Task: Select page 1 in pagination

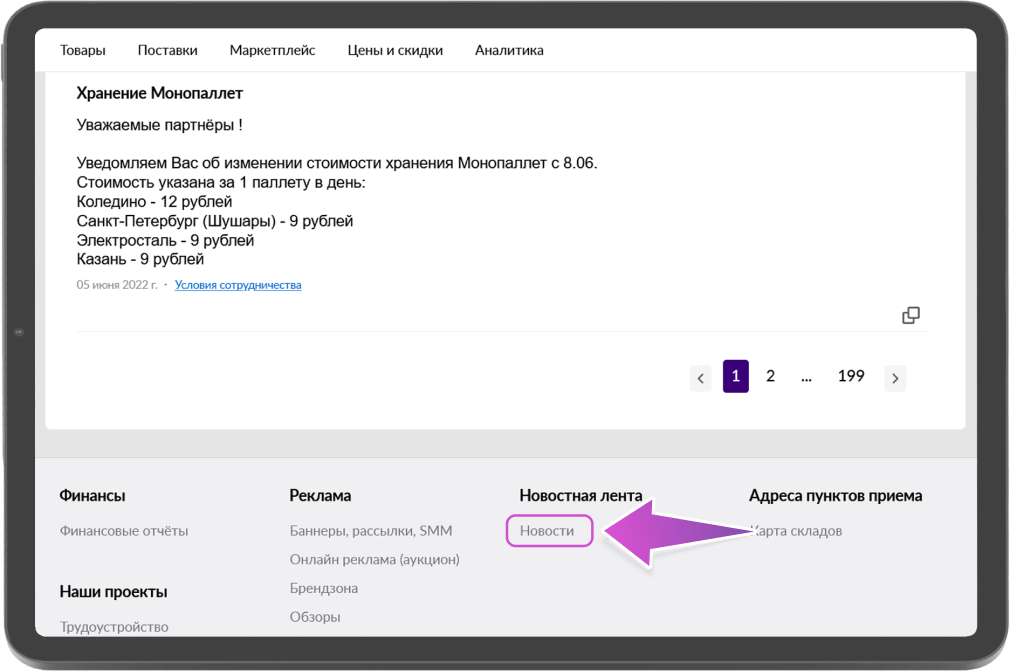Action: point(735,376)
